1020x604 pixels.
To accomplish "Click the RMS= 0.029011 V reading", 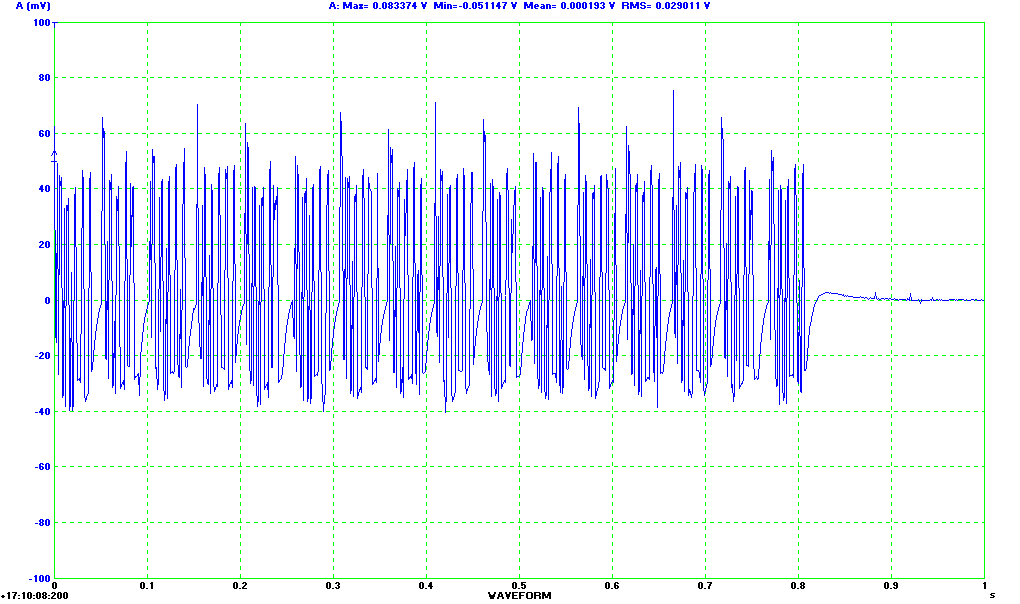I will [x=665, y=6].
